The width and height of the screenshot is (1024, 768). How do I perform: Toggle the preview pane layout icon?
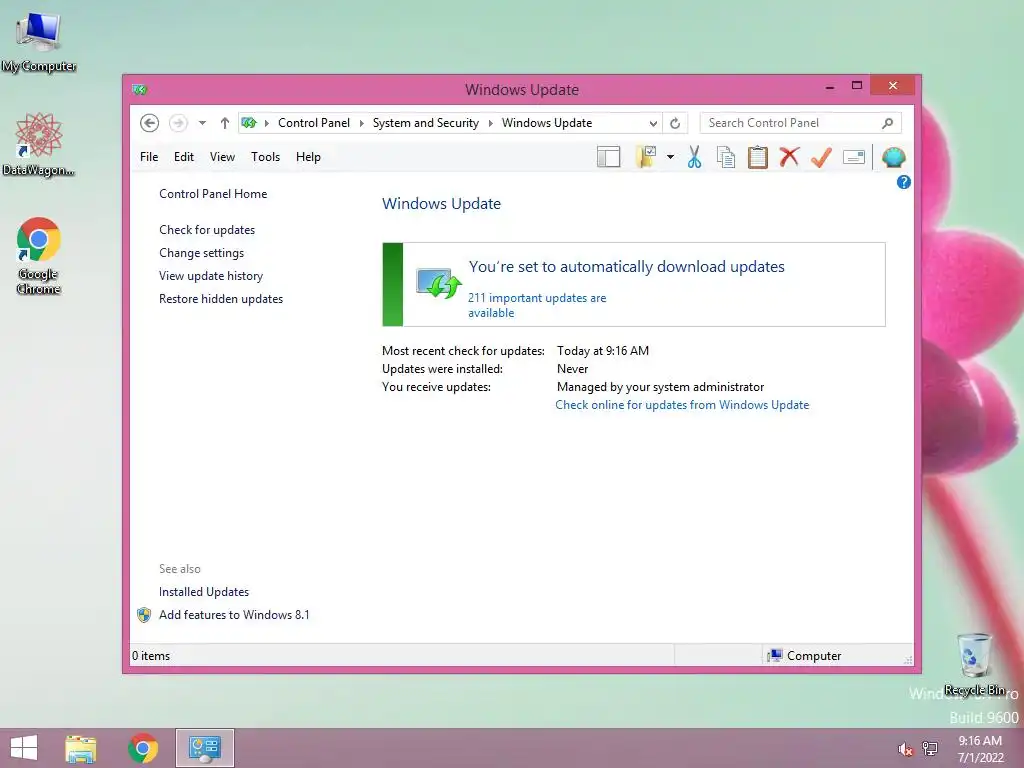pyautogui.click(x=609, y=157)
